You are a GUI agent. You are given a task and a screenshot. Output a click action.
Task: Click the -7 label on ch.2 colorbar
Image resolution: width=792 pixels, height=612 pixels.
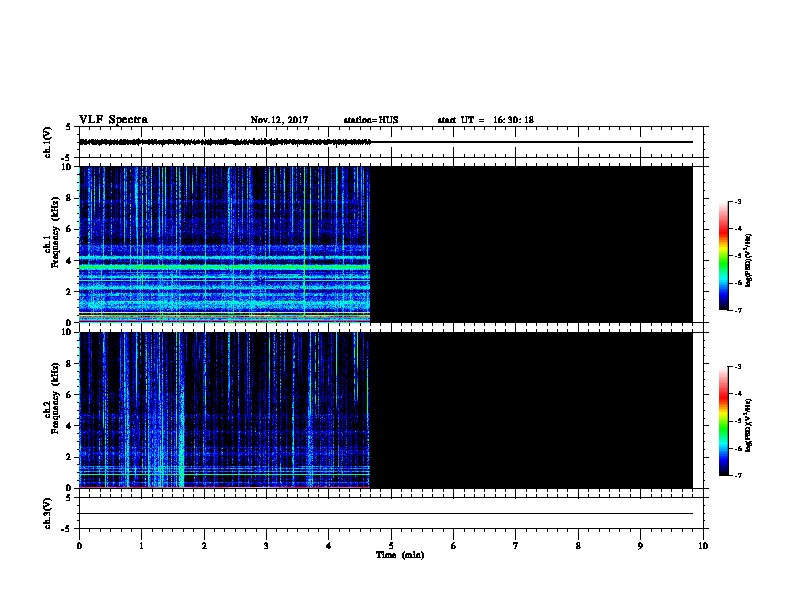click(738, 475)
